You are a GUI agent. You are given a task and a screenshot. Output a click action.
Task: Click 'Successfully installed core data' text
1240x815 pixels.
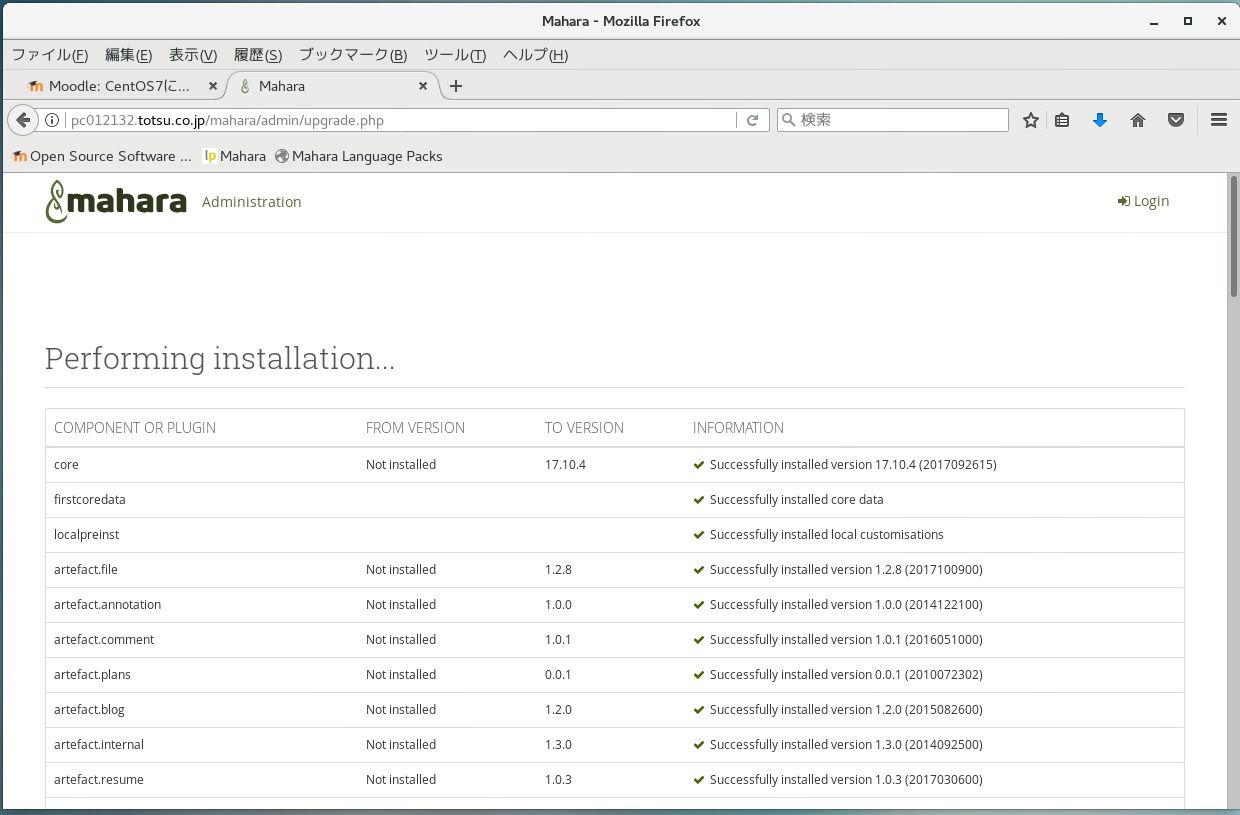tap(796, 500)
